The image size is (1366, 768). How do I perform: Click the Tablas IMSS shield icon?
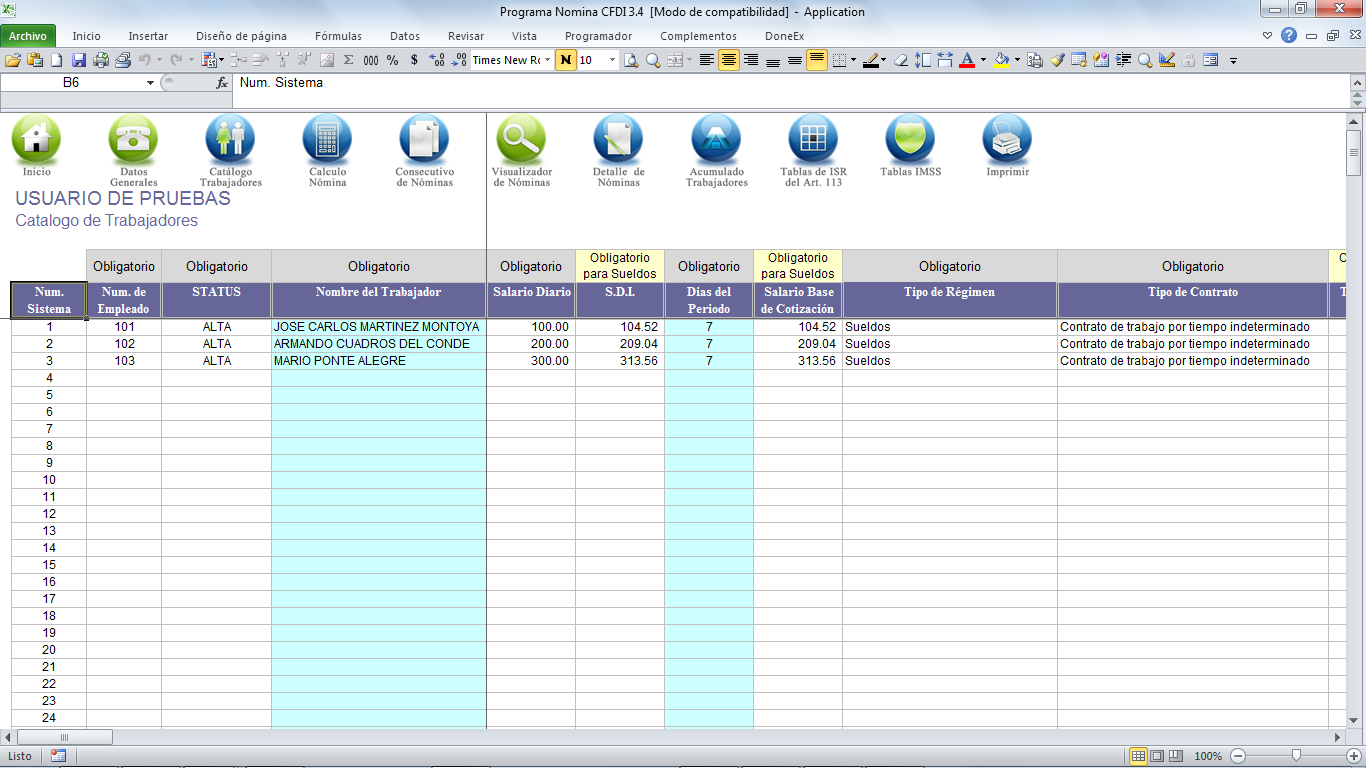tap(910, 140)
